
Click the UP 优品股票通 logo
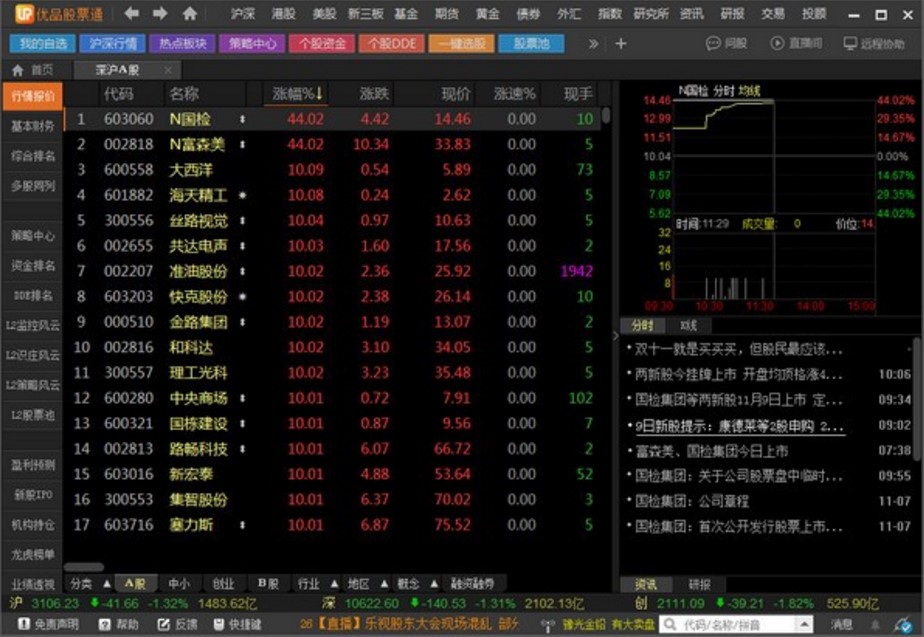point(58,14)
